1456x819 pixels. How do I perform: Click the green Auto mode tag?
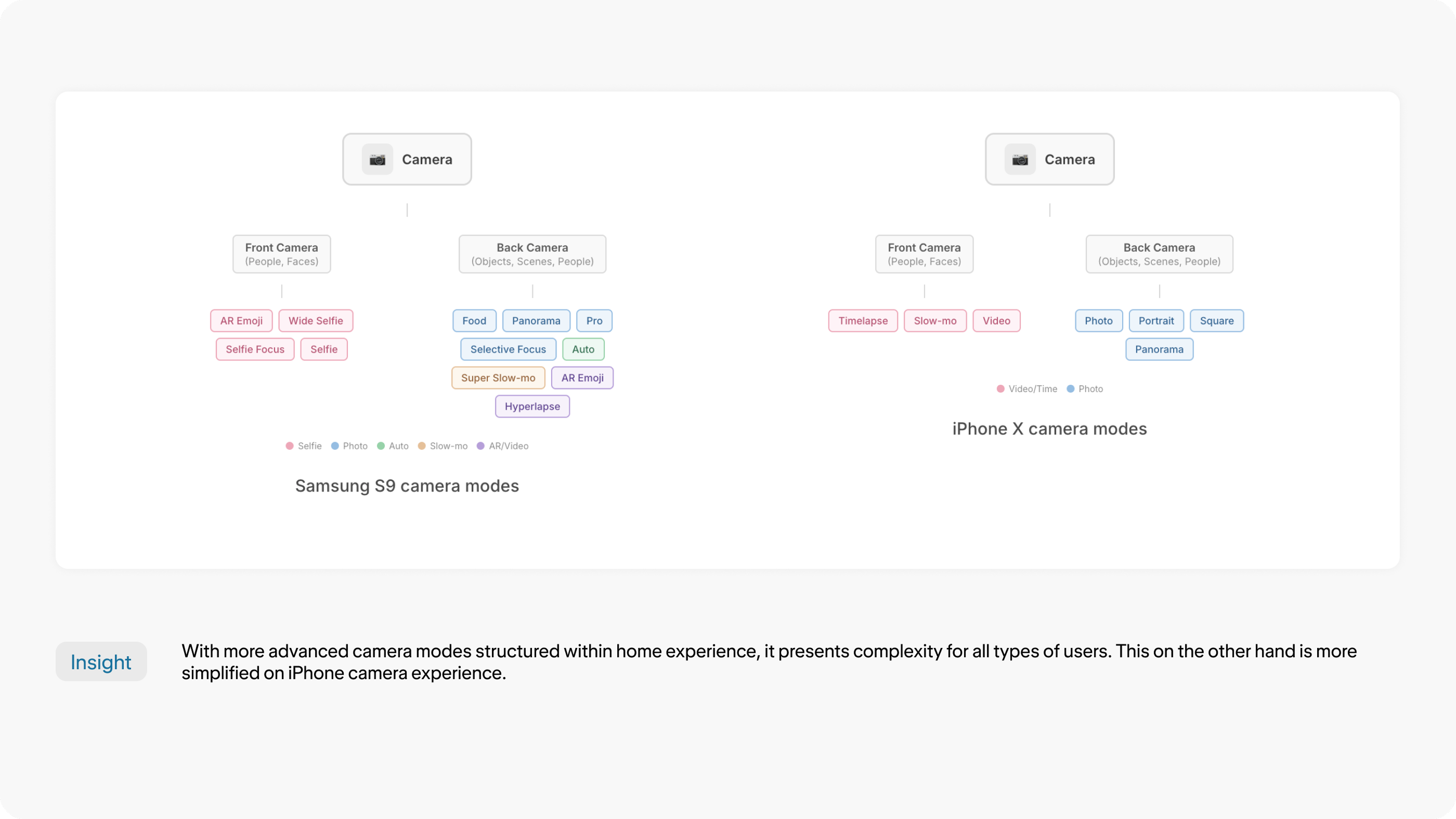[x=583, y=349]
